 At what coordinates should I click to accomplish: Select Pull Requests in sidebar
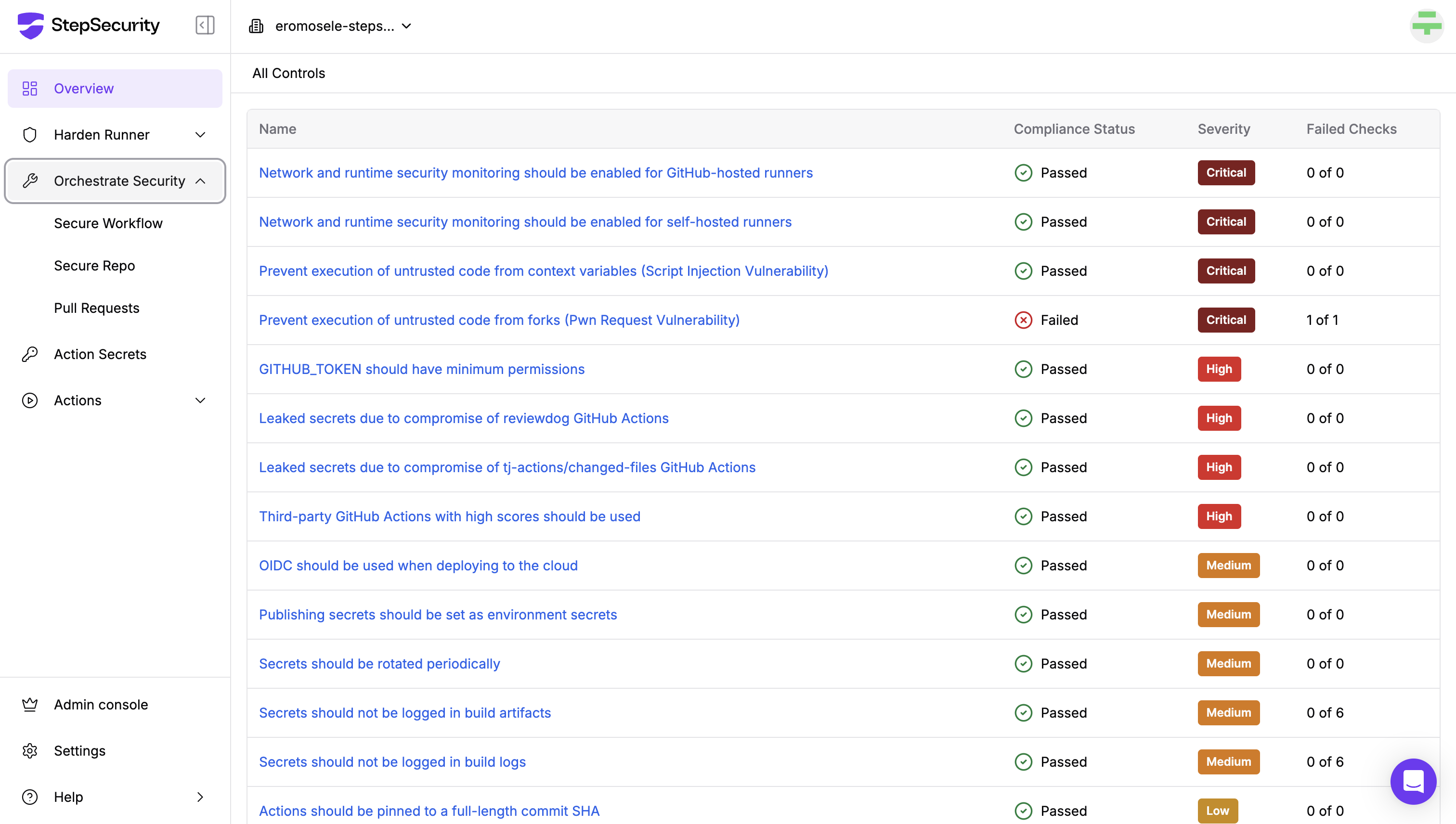[x=96, y=309]
